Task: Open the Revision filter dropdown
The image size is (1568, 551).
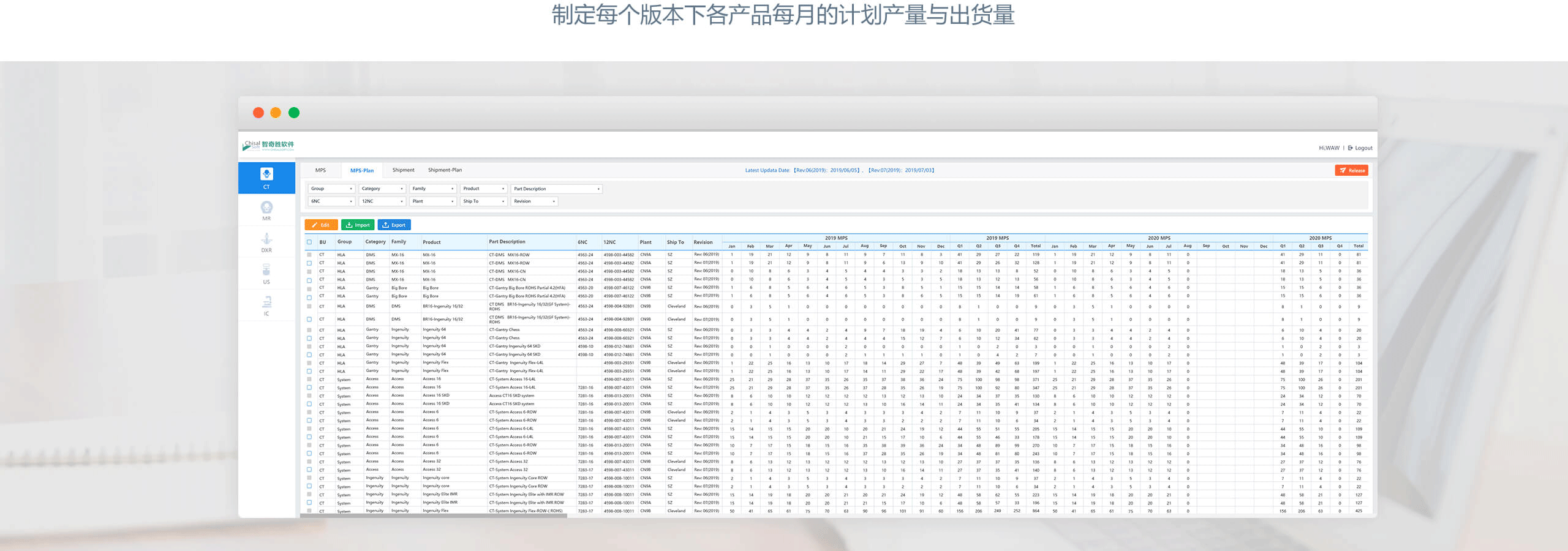Action: [535, 201]
